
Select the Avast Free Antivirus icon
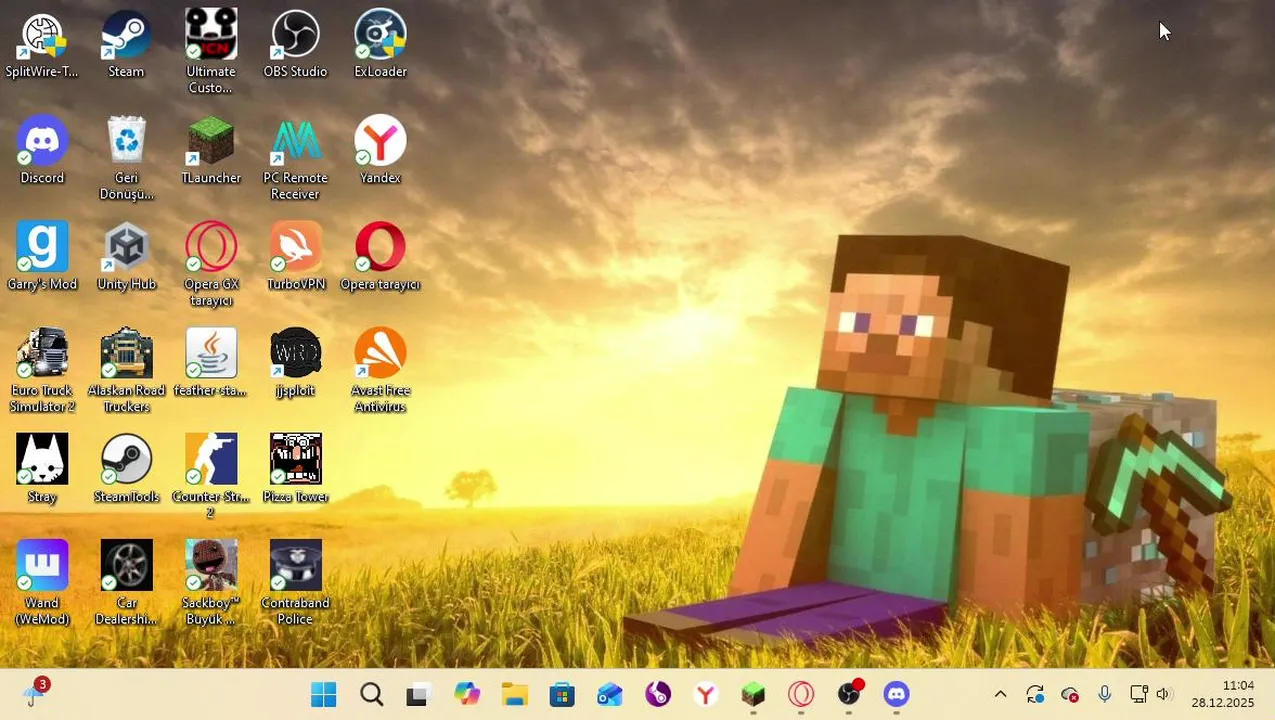click(x=380, y=371)
